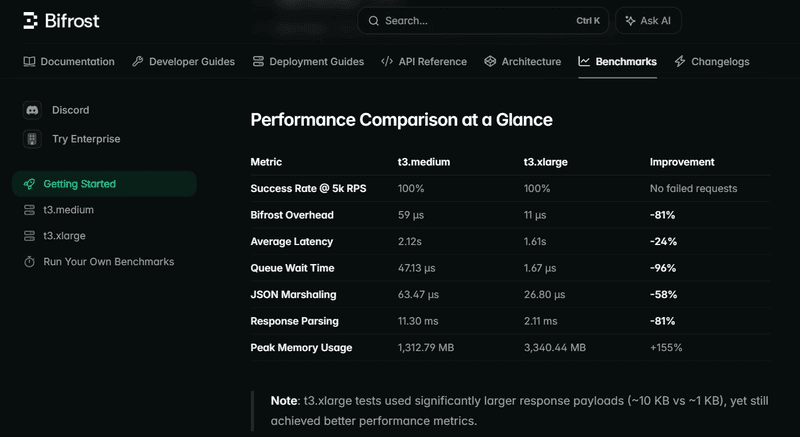Screen dimensions: 800x437
Task: Click the No failed requests cell
Action: [x=693, y=189]
